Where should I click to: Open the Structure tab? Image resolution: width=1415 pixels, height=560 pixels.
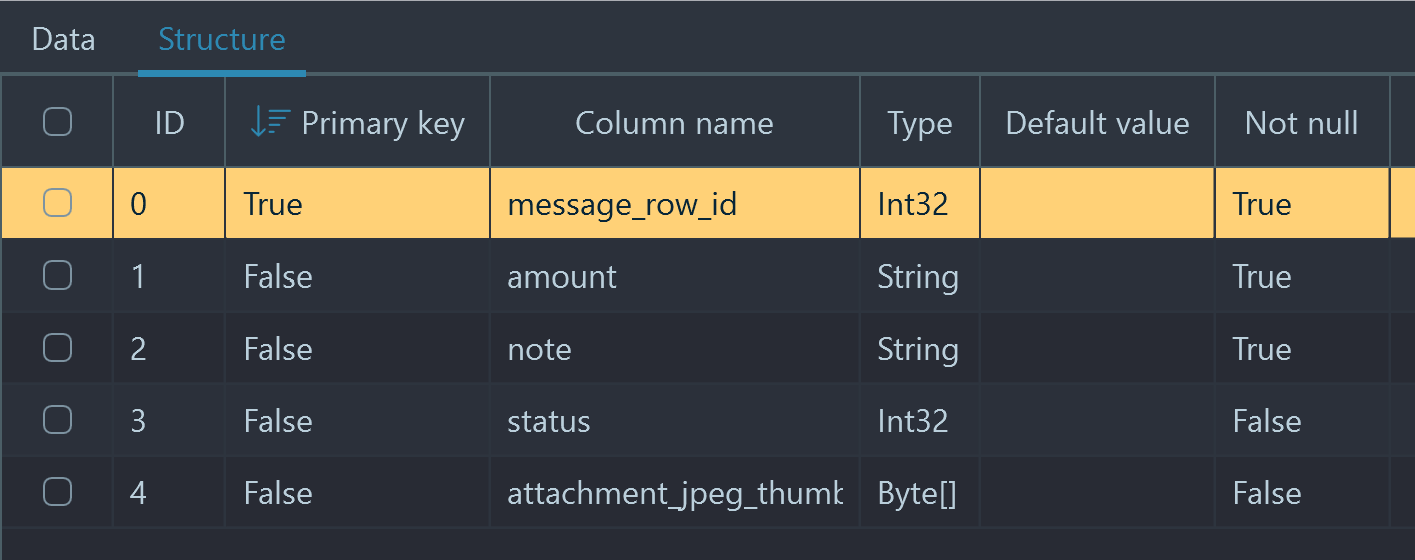(x=222, y=40)
